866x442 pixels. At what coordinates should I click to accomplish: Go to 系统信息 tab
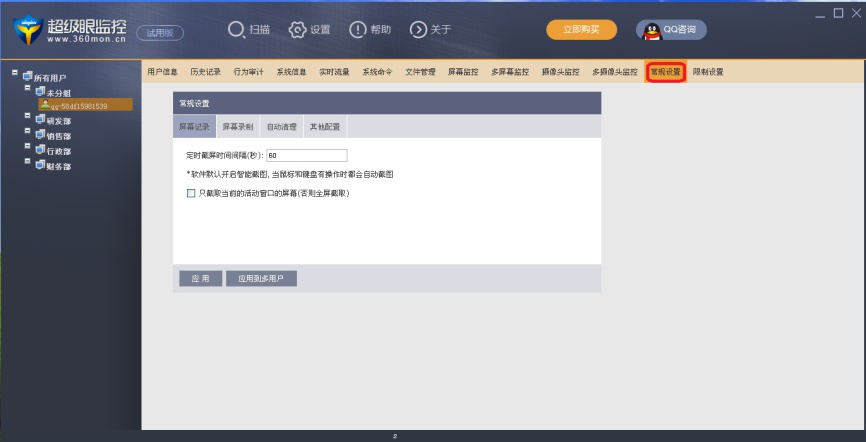click(x=291, y=72)
